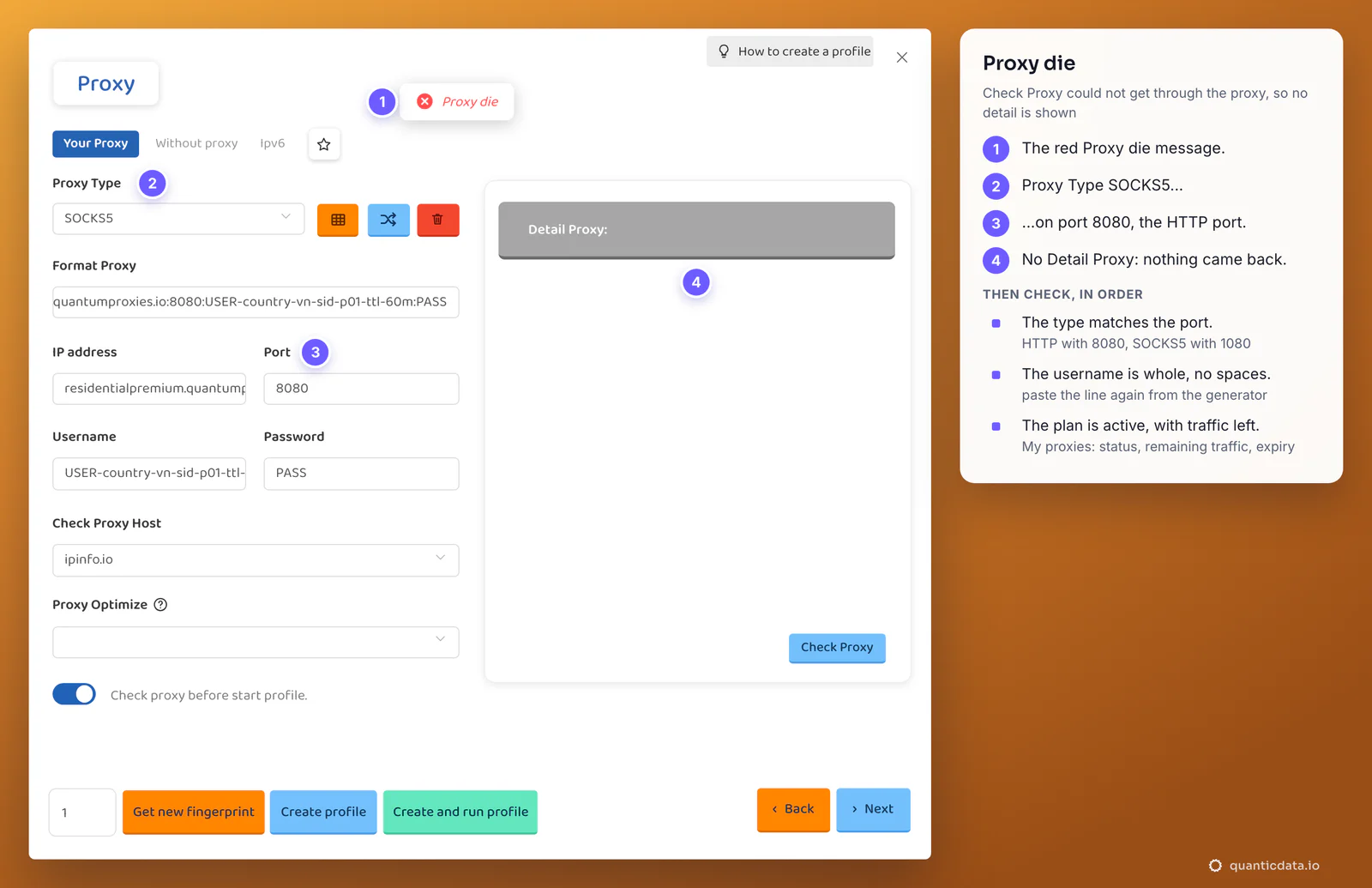Click the Password field showing PASS

pos(361,474)
